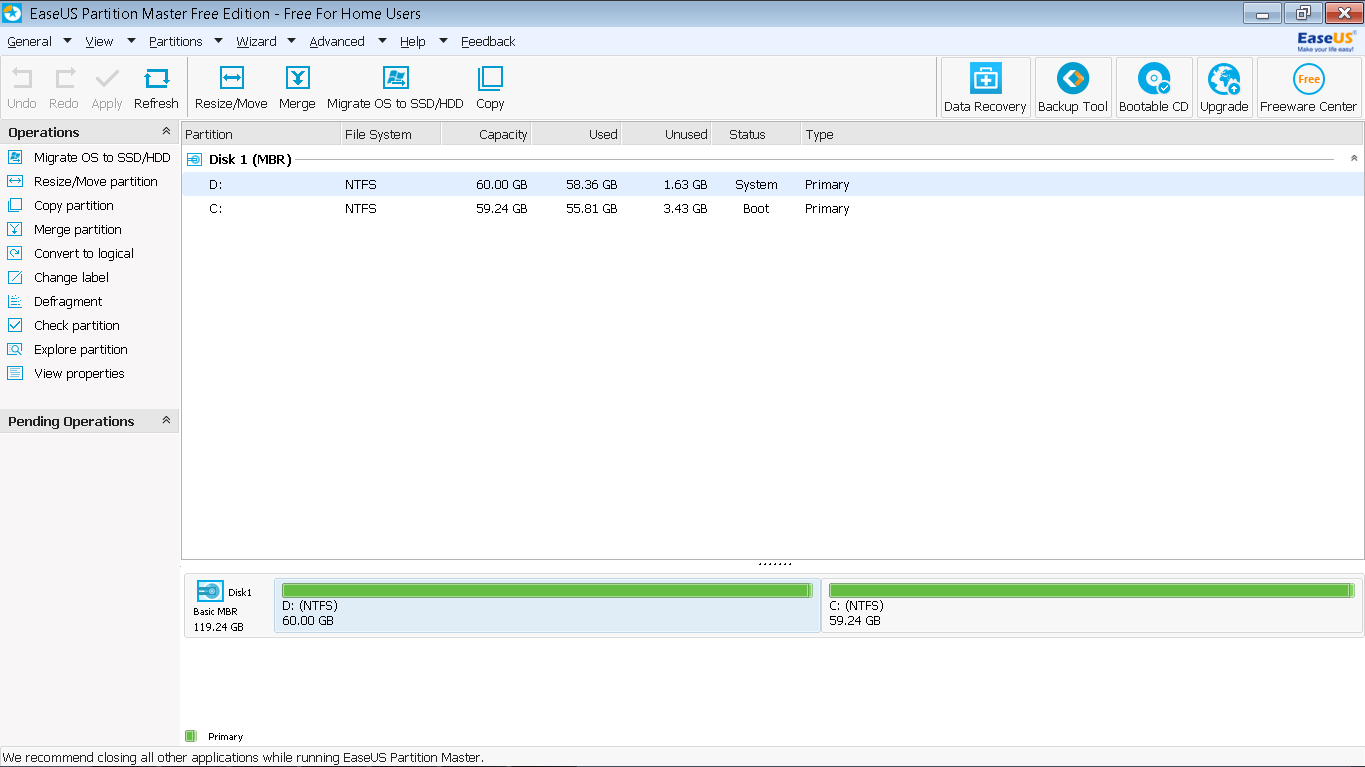Screen dimensions: 1365x767
Task: Open the Wizard menu
Action: click(x=256, y=42)
